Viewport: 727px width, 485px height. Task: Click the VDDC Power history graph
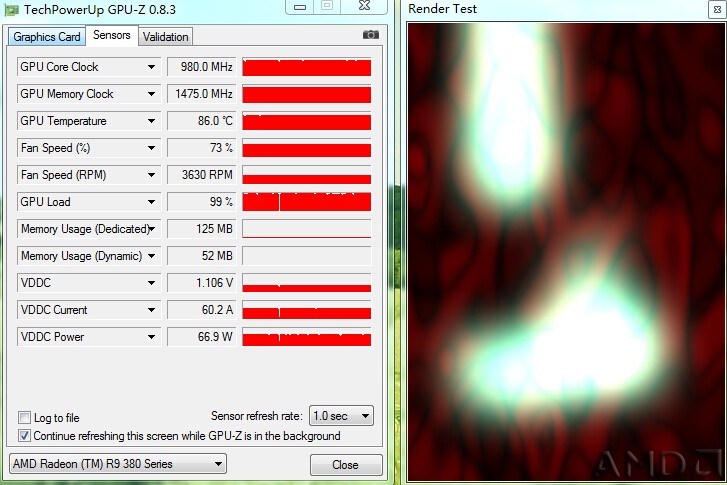coord(306,337)
